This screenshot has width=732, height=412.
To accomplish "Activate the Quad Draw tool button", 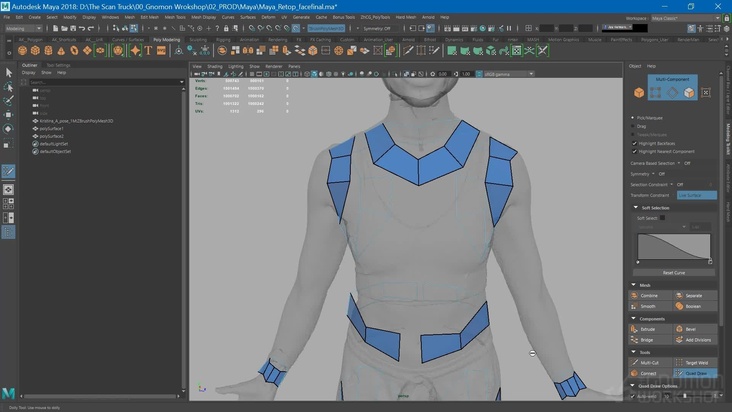I will [696, 373].
